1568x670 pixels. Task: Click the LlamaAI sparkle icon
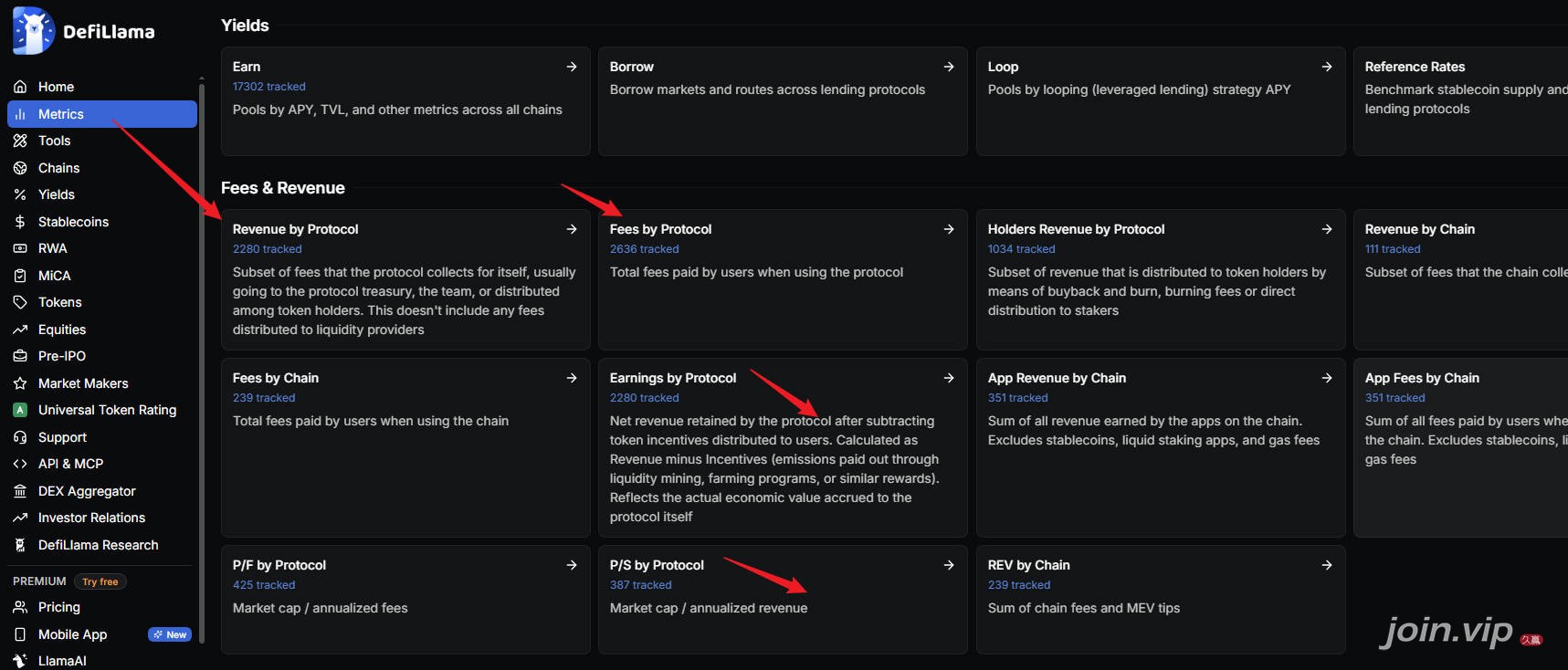[x=20, y=661]
